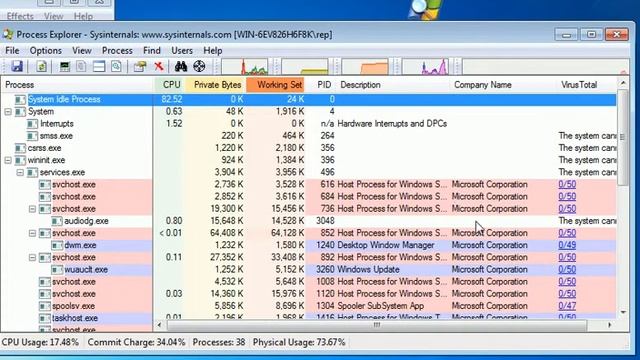640x360 pixels.
Task: Click the dwm.exe process icon
Action: click(x=57, y=245)
